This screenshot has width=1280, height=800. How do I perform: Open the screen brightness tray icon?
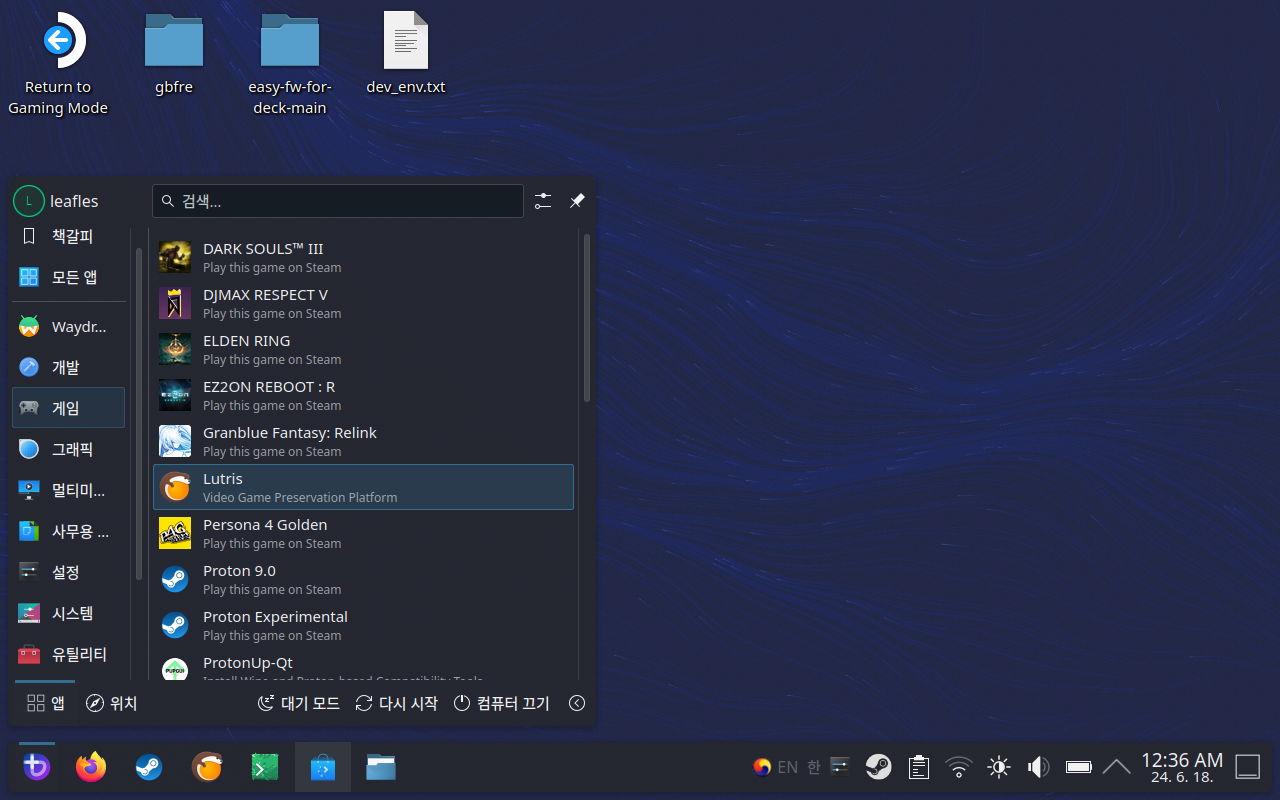click(998, 767)
